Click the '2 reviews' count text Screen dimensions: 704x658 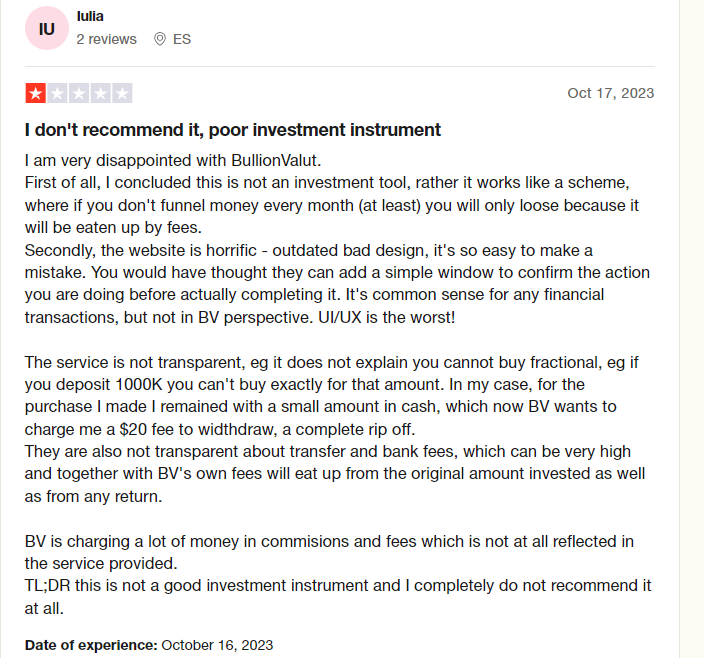tap(106, 39)
